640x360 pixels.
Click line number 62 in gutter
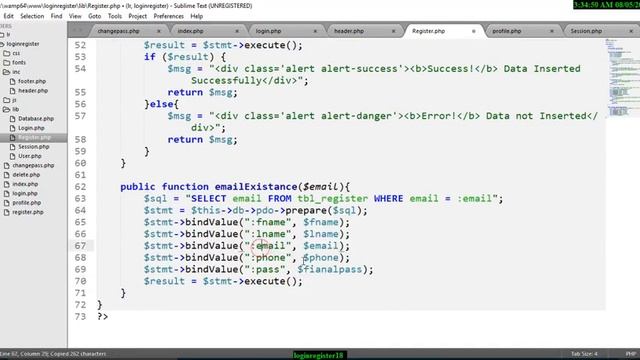coord(80,187)
